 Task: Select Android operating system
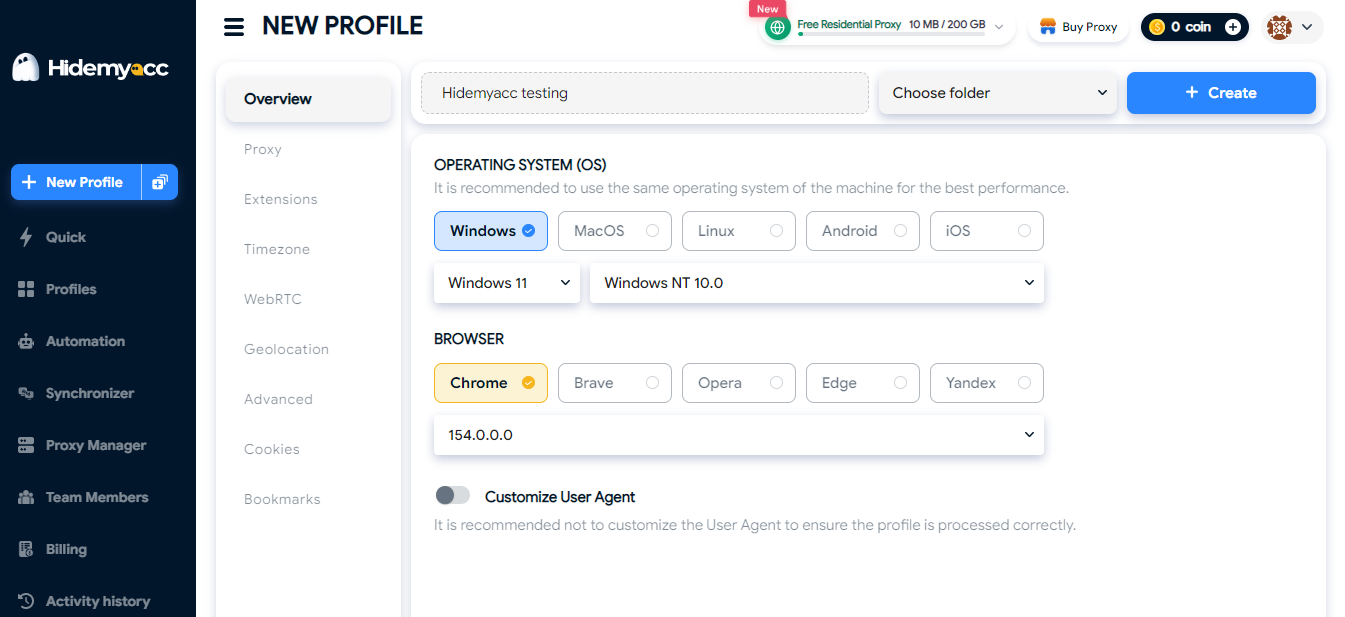tap(863, 231)
